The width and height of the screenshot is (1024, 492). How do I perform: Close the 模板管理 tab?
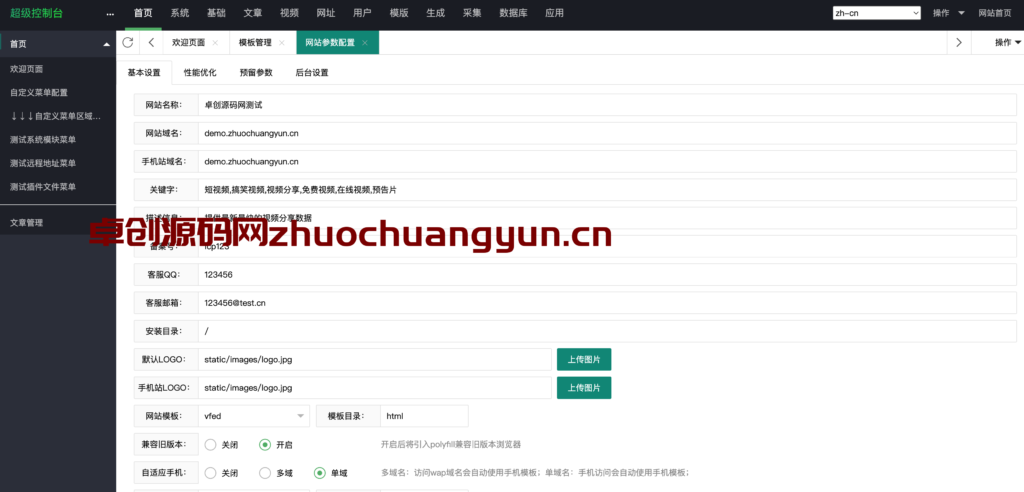tap(281, 42)
